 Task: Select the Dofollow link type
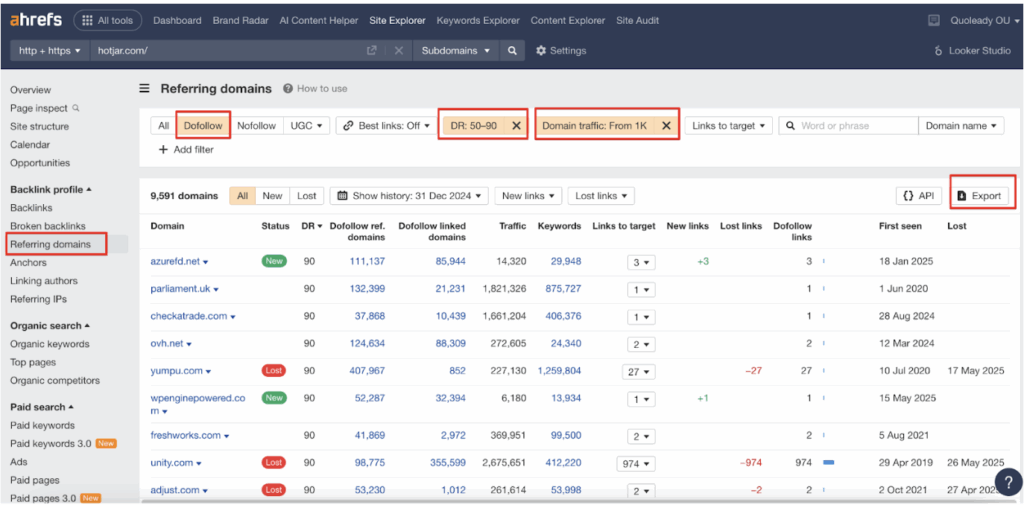[x=203, y=125]
